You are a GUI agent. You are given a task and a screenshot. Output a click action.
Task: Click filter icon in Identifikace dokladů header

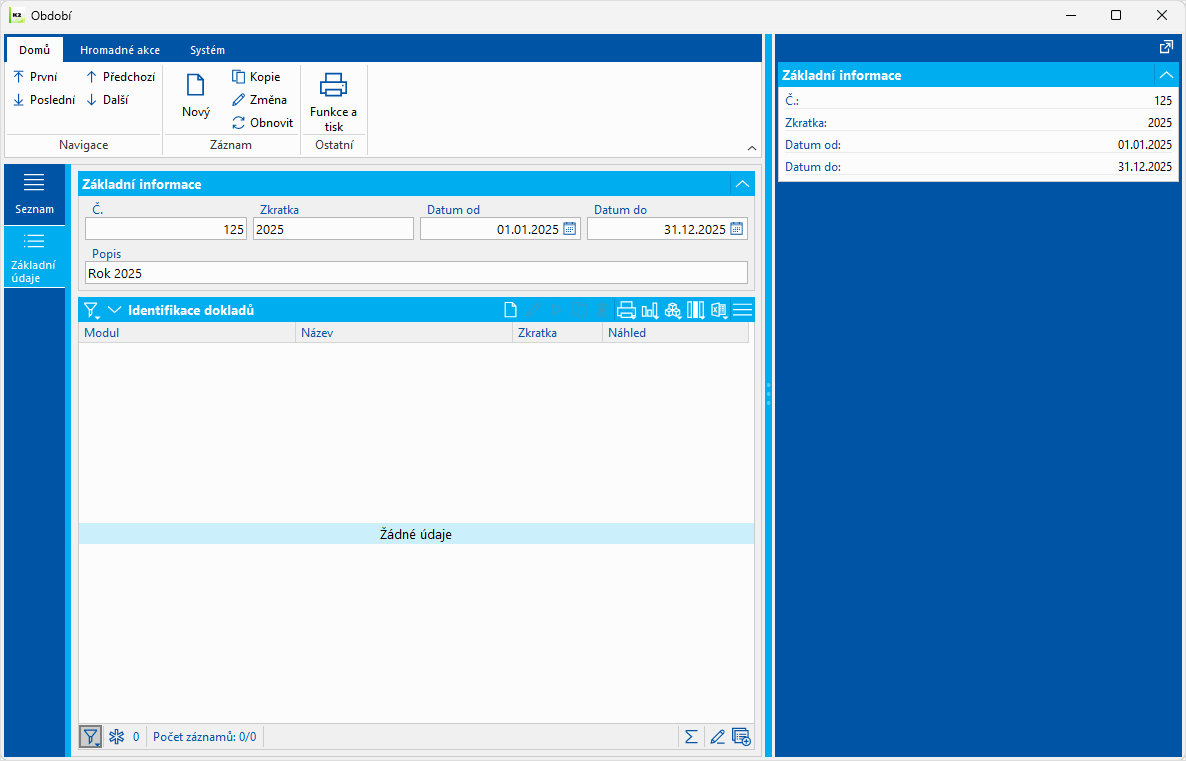point(92,310)
